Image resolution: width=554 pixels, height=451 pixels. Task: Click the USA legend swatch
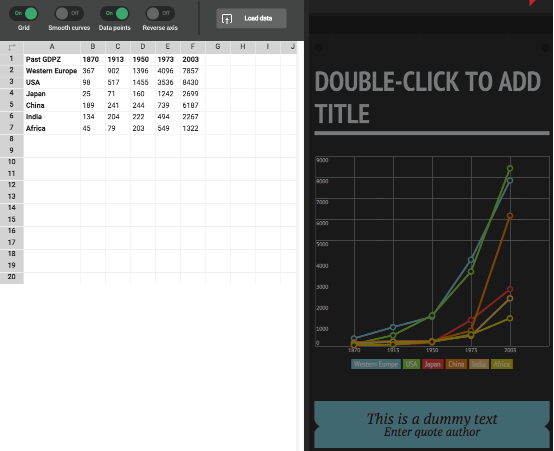[x=411, y=364]
